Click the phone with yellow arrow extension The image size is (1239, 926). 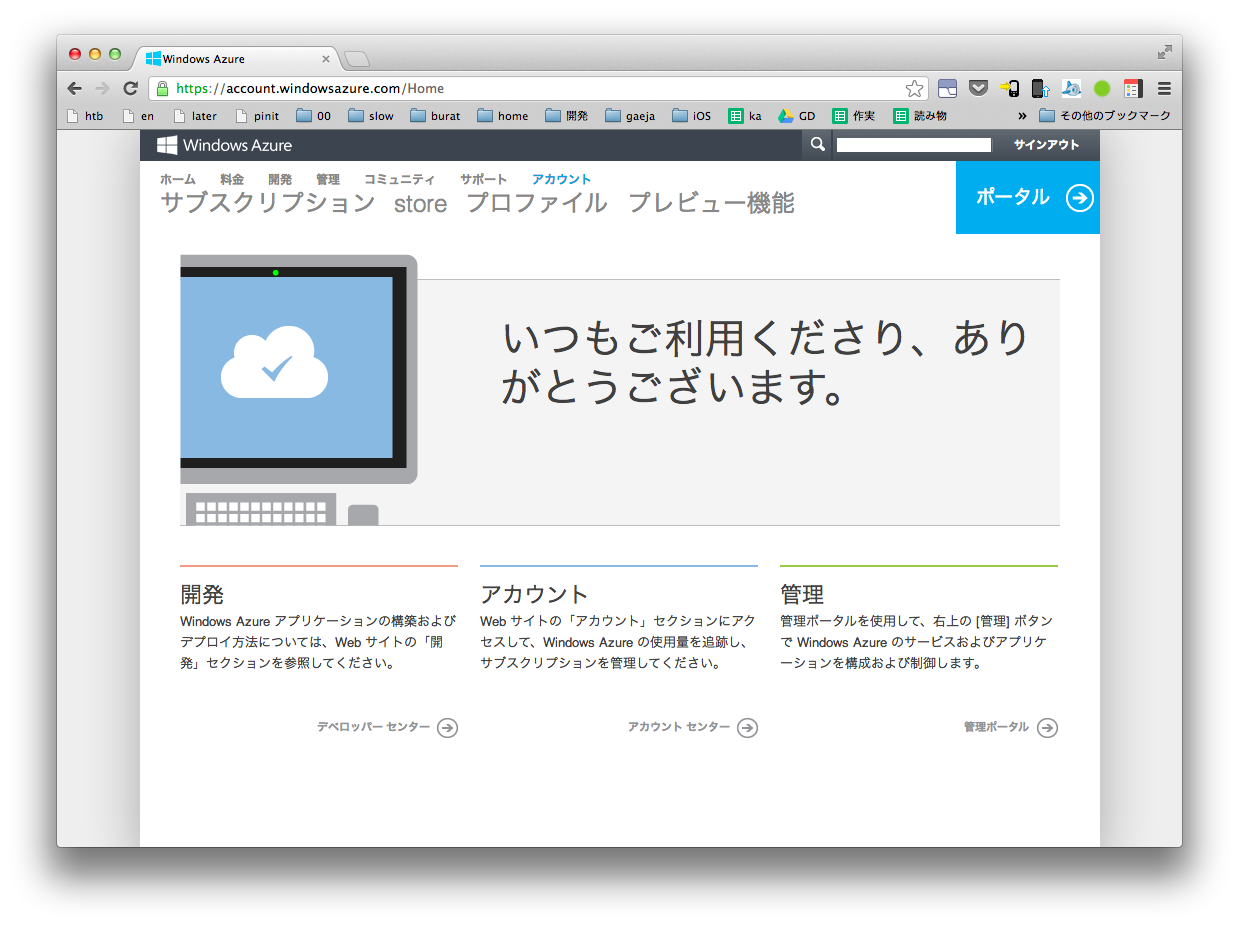pos(1010,88)
